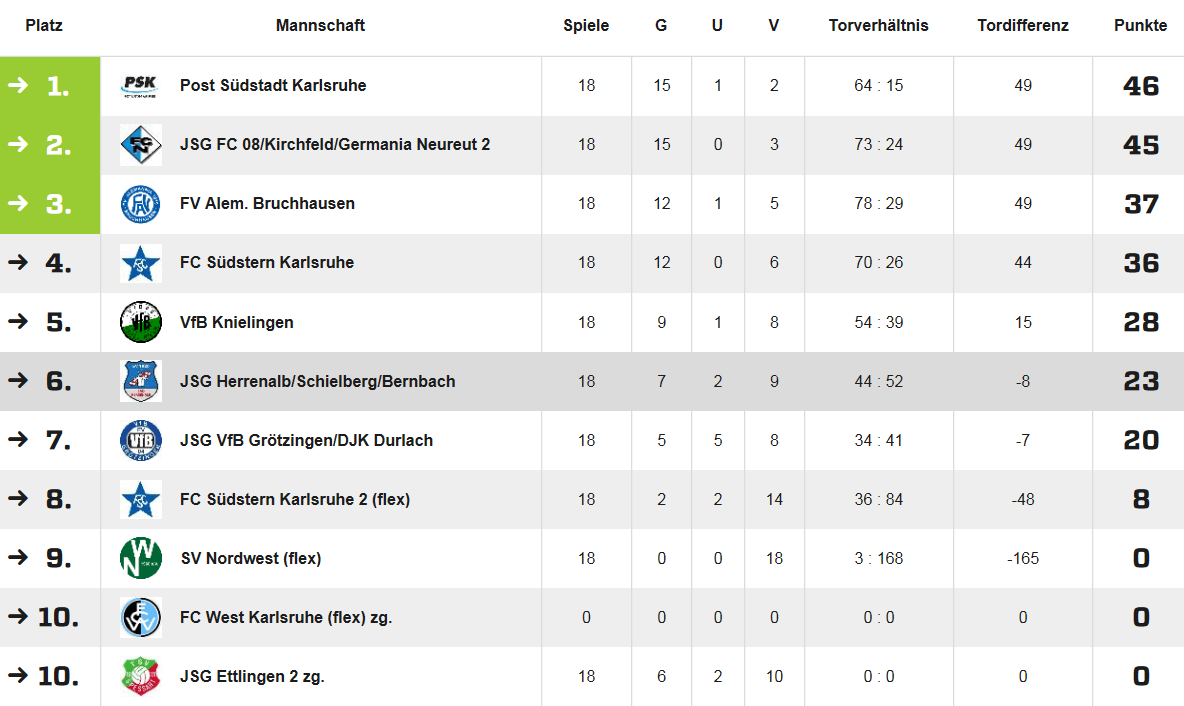Click the Tordifferenz column header

coord(1022,25)
